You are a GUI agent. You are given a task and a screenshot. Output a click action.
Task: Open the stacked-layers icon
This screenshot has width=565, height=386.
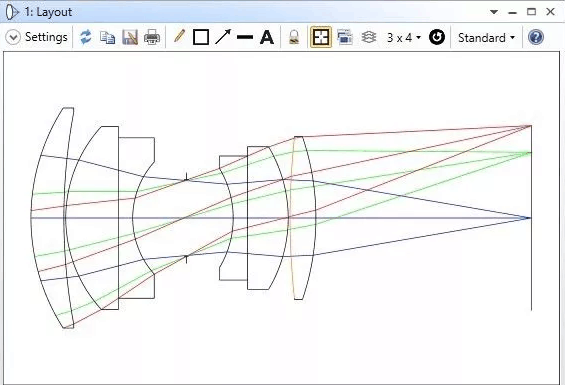click(369, 37)
